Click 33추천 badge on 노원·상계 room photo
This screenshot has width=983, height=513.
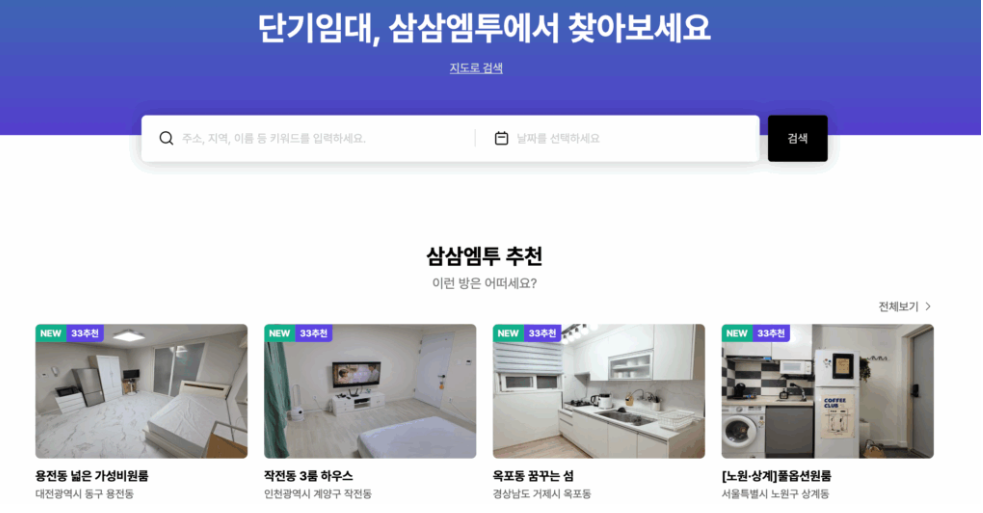770,333
